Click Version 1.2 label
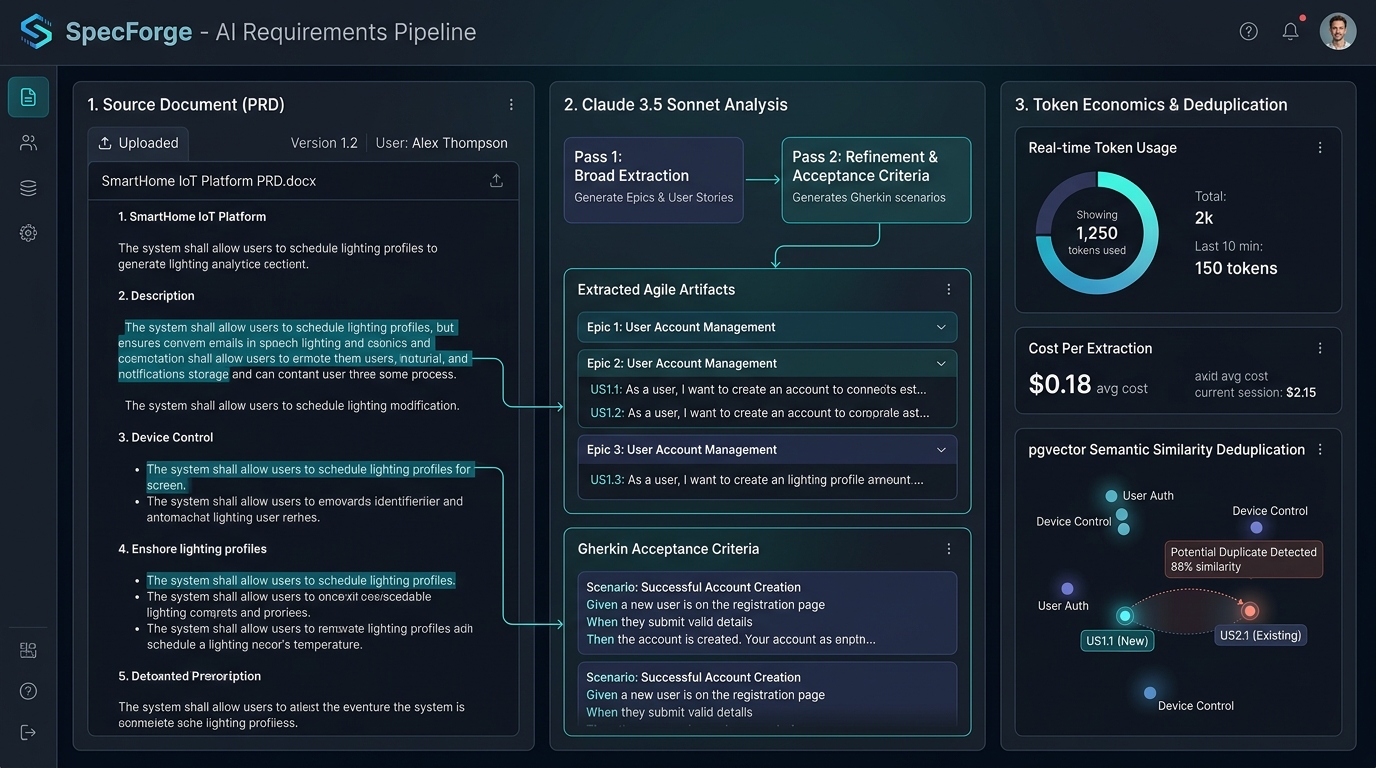Viewport: 1376px width, 768px height. tap(324, 143)
